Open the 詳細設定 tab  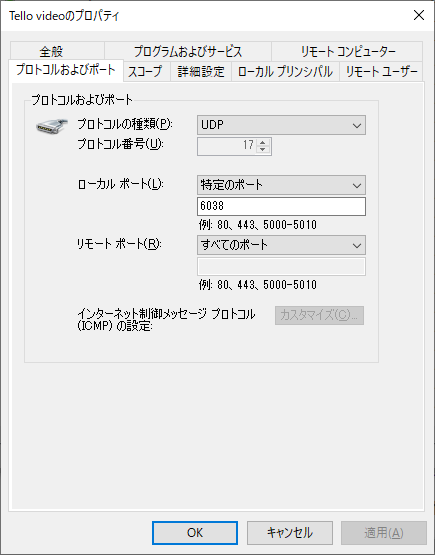click(x=201, y=71)
